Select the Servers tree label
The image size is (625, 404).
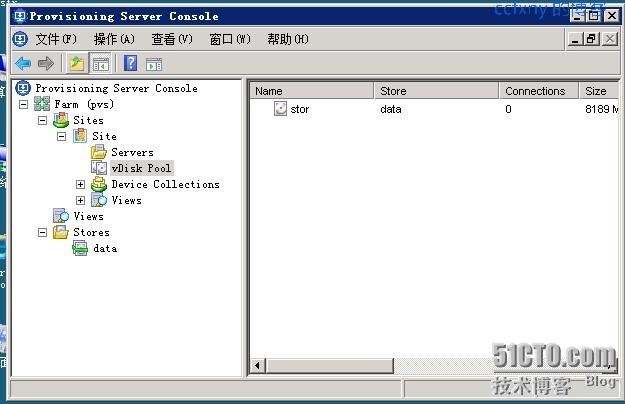133,152
